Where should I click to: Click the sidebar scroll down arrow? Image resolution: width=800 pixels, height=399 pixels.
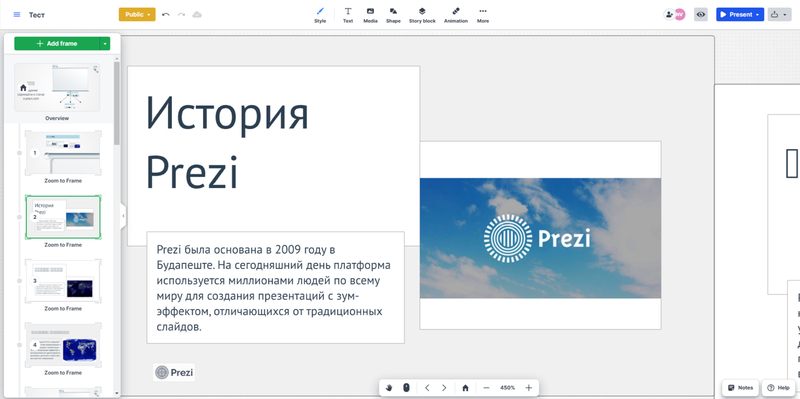pyautogui.click(x=117, y=394)
